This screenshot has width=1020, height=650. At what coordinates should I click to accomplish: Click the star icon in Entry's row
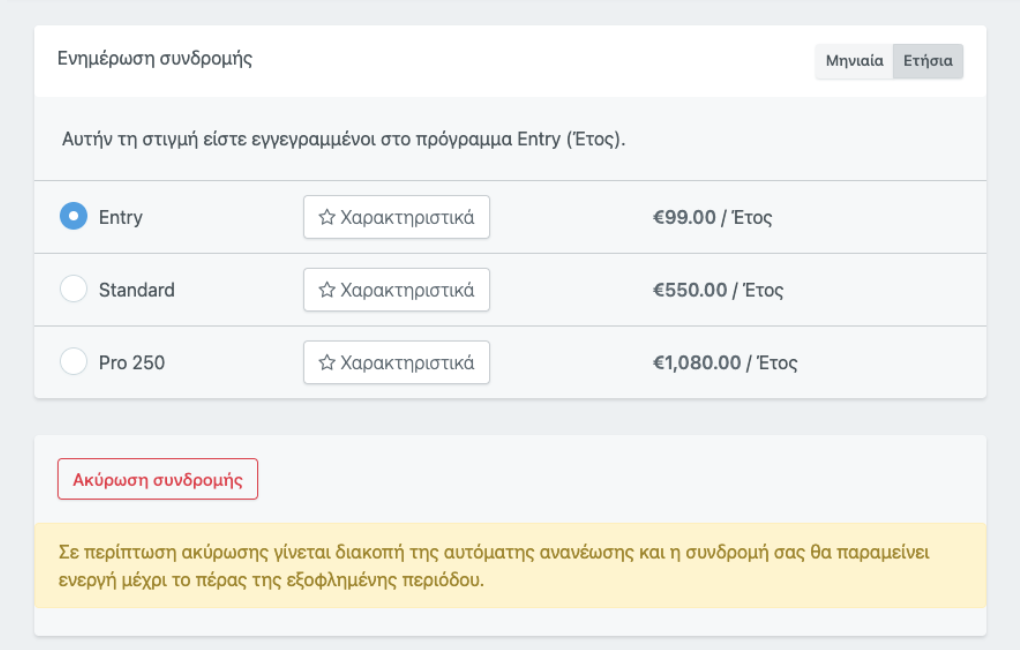pos(326,217)
